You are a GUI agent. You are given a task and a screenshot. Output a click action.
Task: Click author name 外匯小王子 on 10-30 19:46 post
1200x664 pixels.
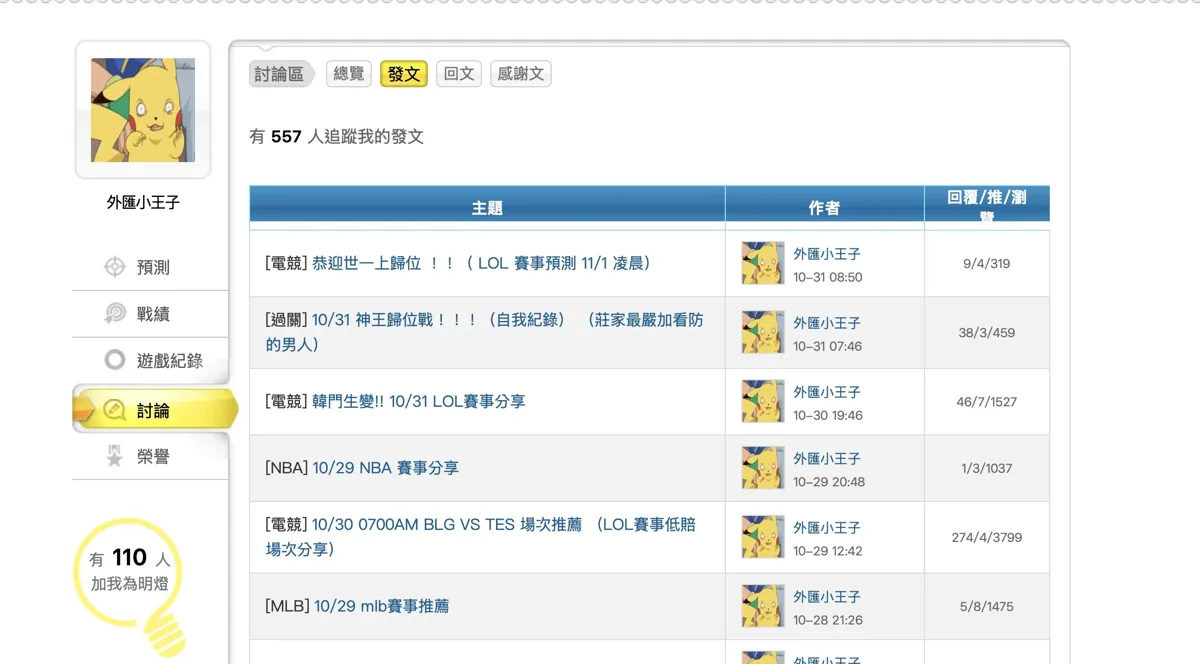(827, 392)
